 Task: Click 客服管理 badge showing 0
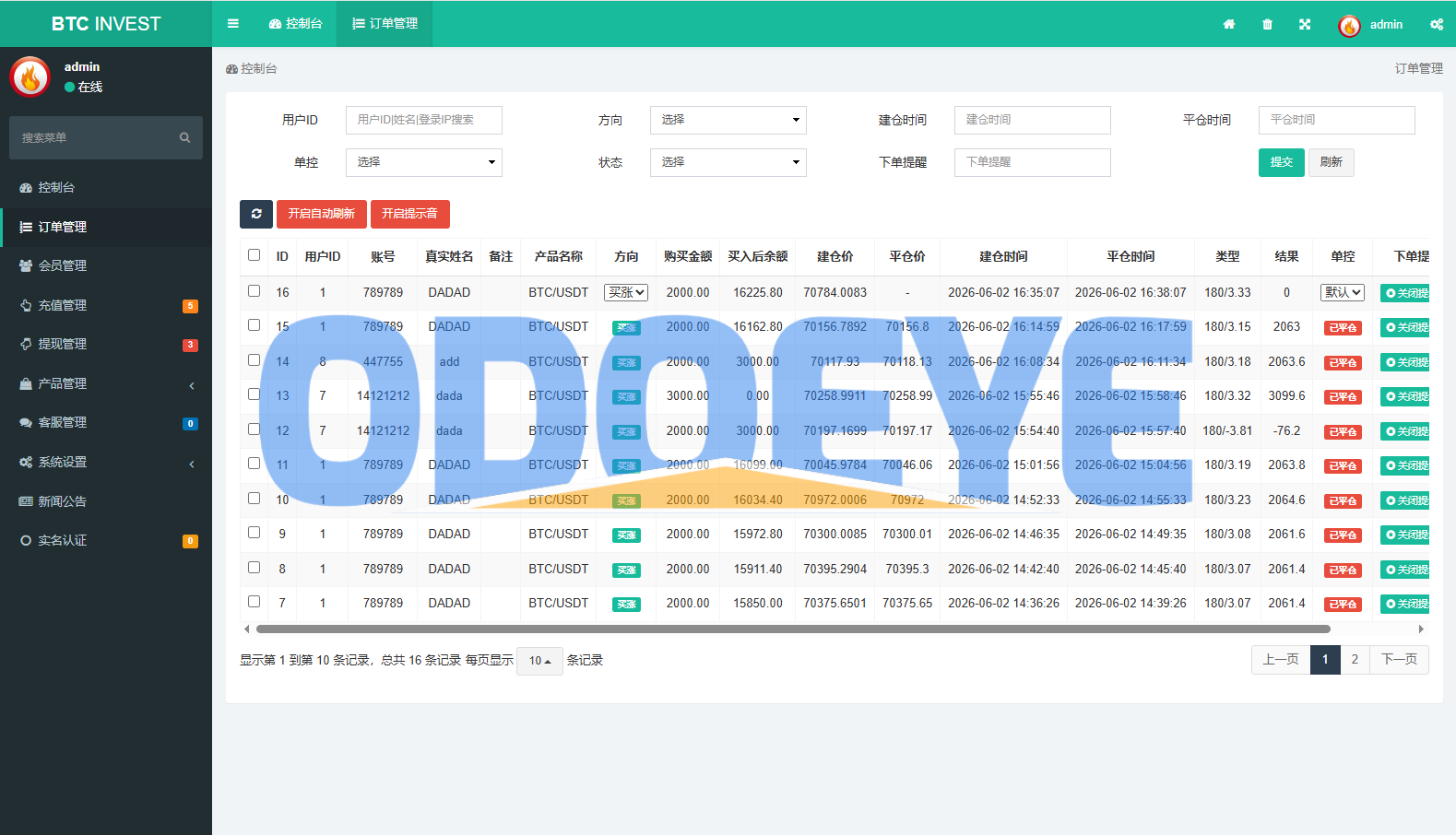[x=190, y=424]
